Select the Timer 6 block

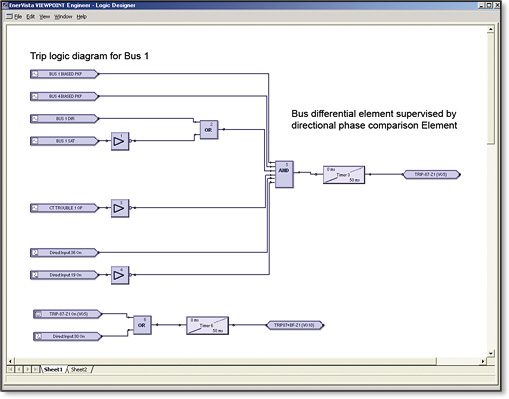(x=207, y=325)
